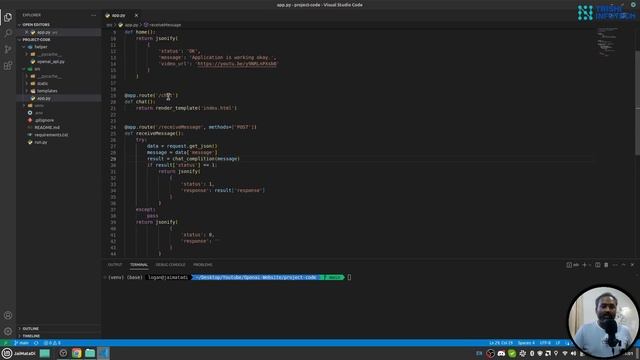Switch to the Debug Console tab
This screenshot has height=360, width=640.
(170, 265)
